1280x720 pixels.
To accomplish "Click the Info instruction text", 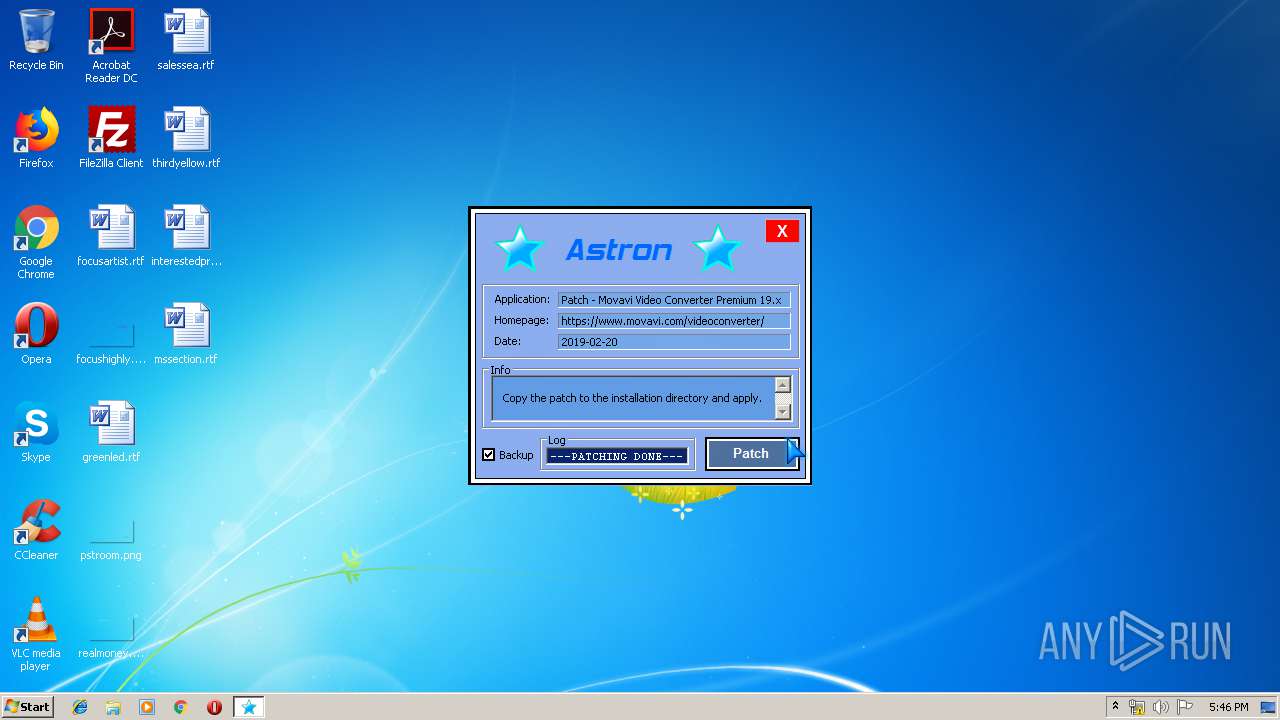I will (x=632, y=398).
